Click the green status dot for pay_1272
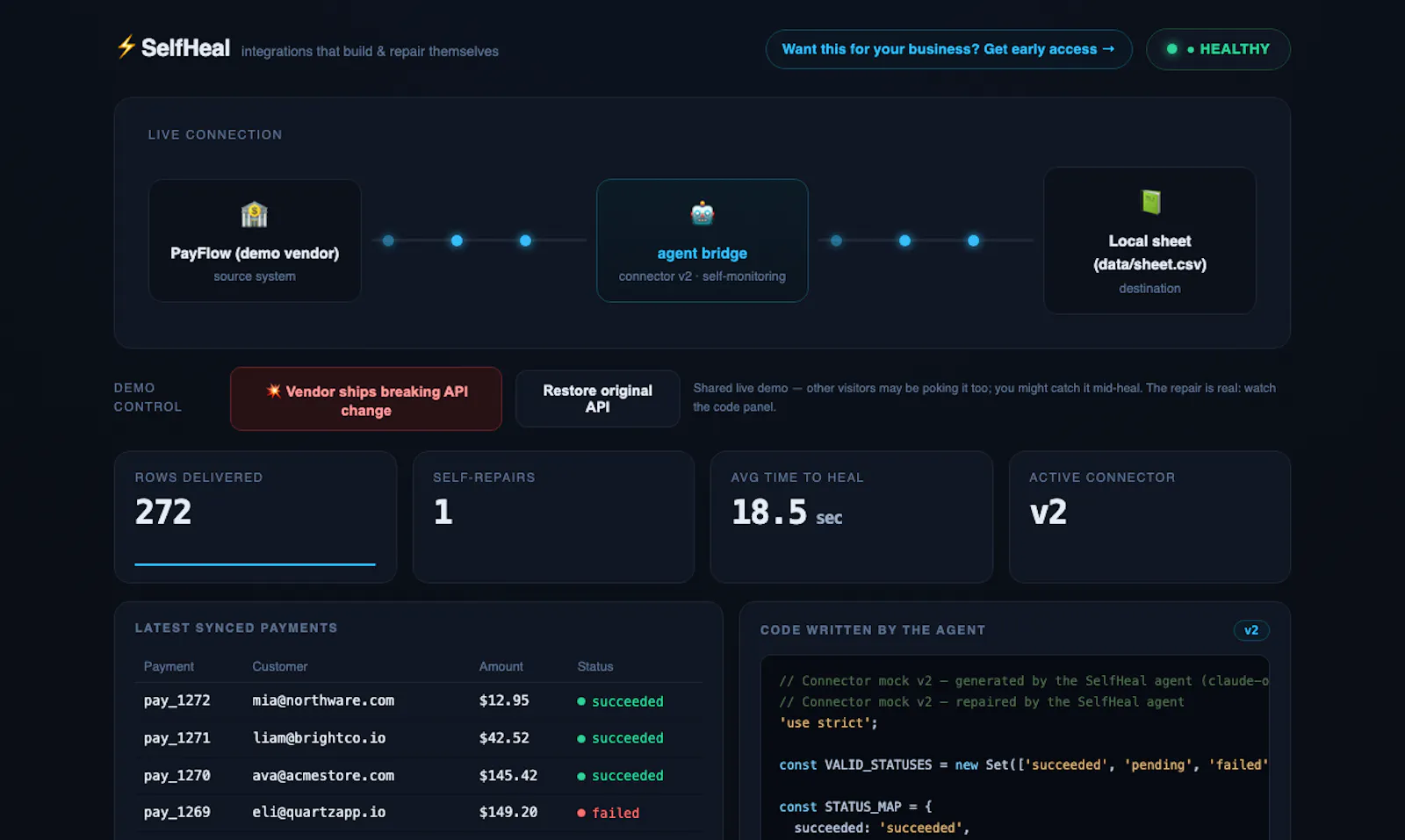The width and height of the screenshot is (1405, 840). pyautogui.click(x=581, y=701)
